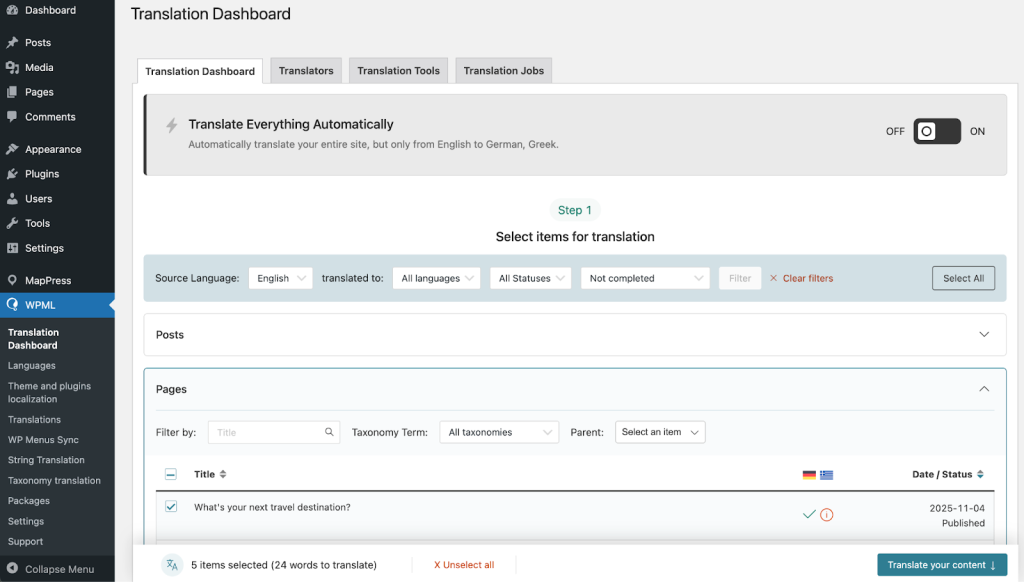Open the Not completed dropdown
Image resolution: width=1024 pixels, height=582 pixels.
(x=645, y=278)
